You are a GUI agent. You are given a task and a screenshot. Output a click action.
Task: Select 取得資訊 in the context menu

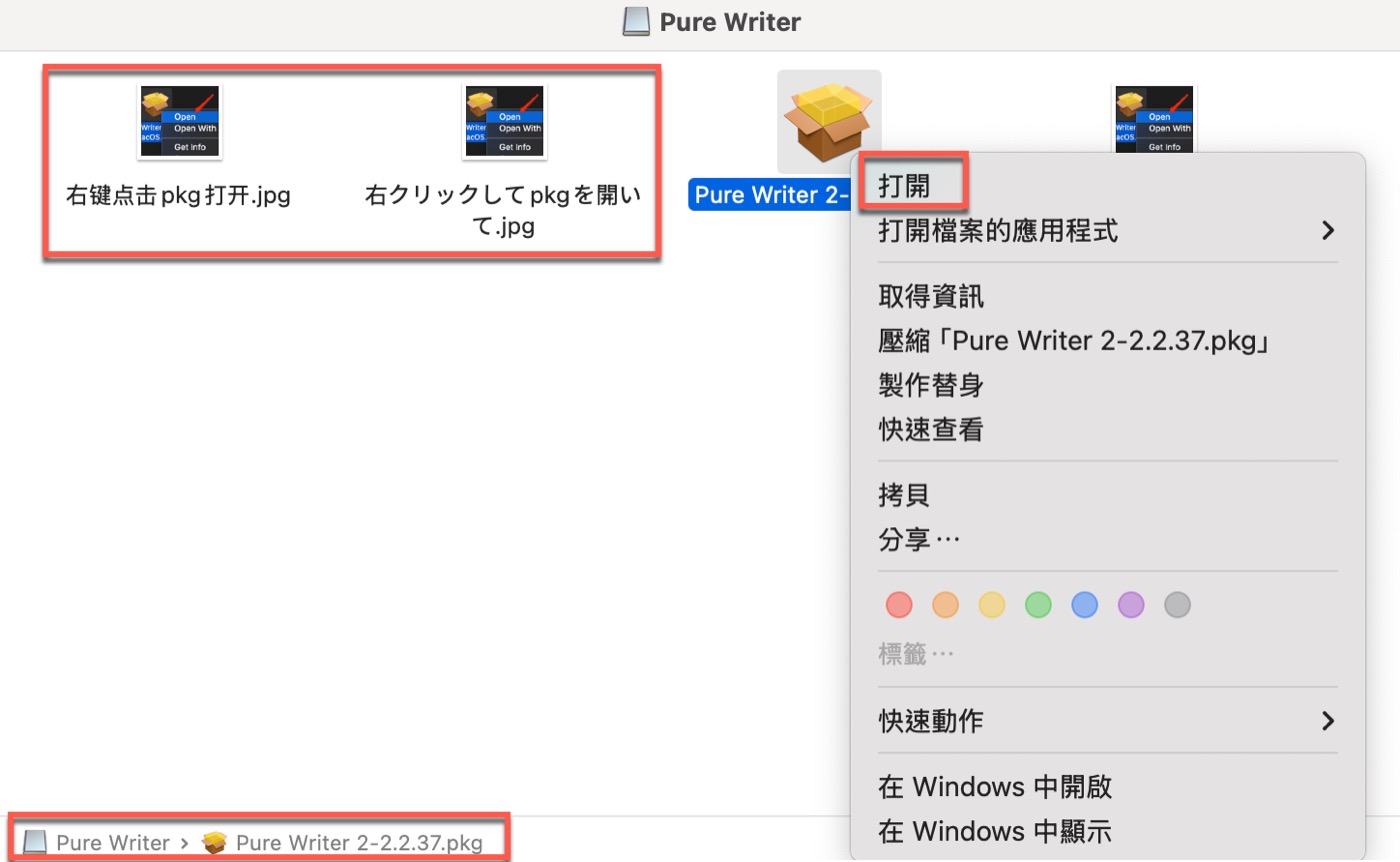coord(931,295)
